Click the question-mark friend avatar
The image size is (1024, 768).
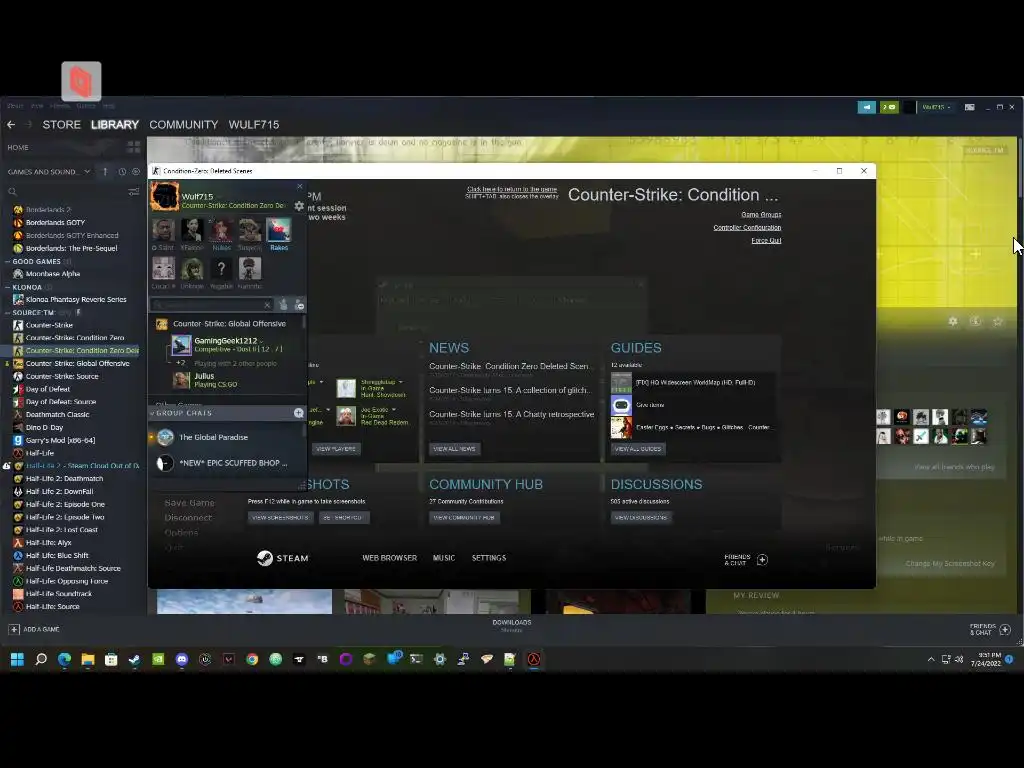point(221,268)
